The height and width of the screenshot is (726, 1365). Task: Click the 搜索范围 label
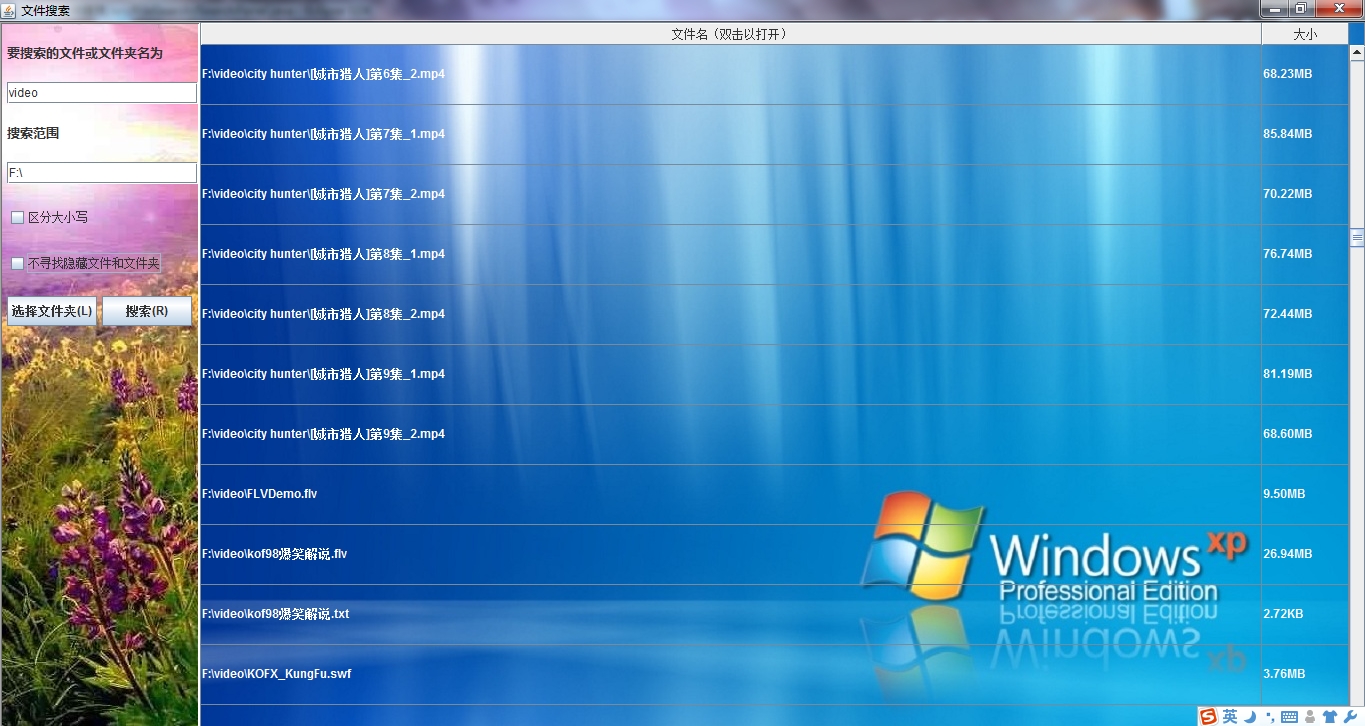(33, 133)
